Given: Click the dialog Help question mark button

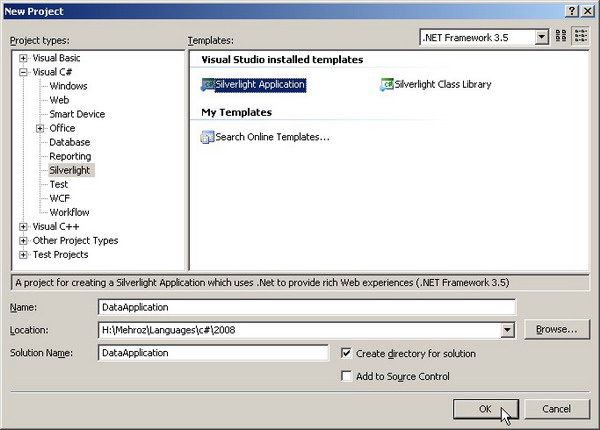Looking at the screenshot, I should pos(571,11).
